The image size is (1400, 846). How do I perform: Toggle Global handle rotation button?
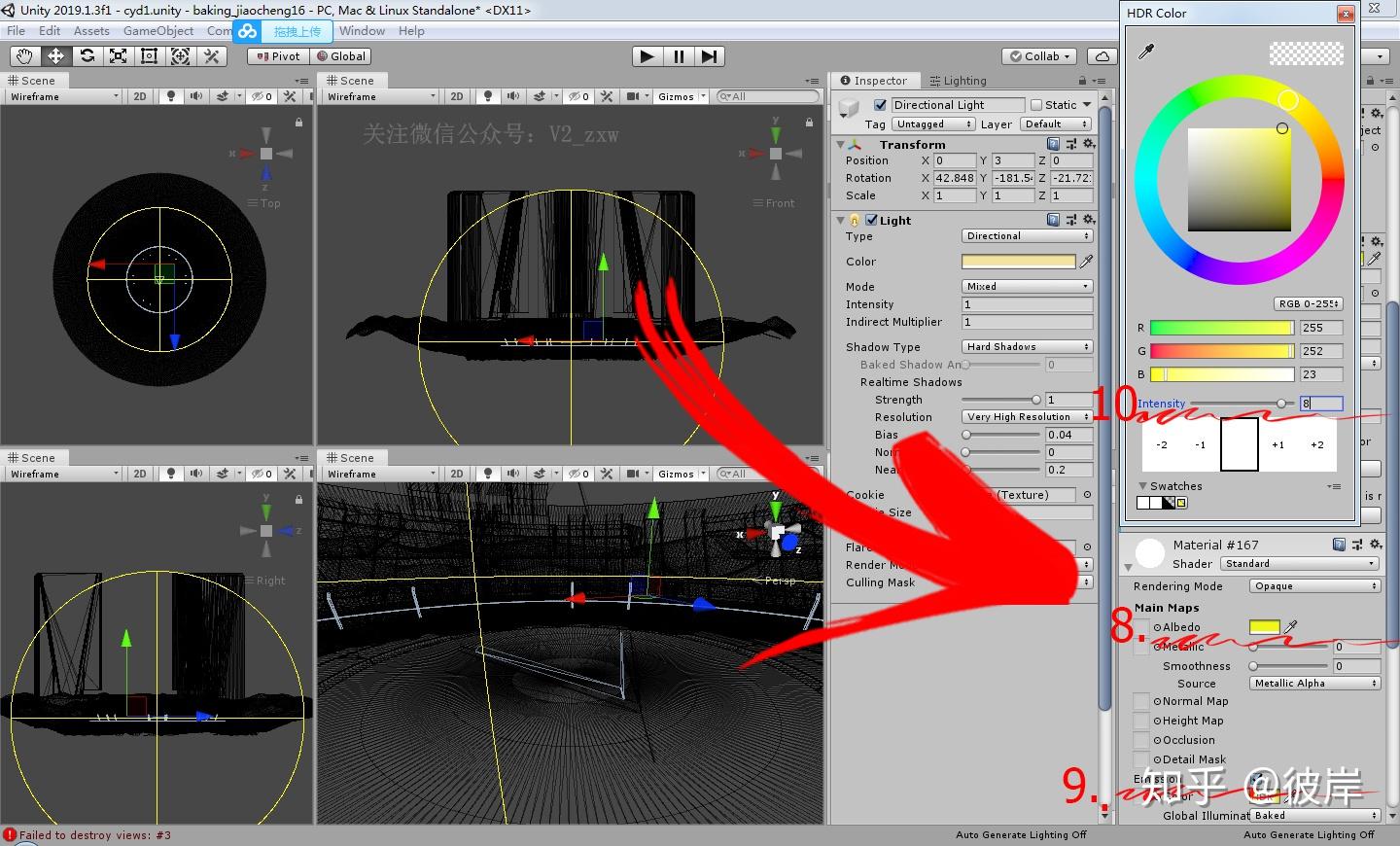pyautogui.click(x=340, y=56)
